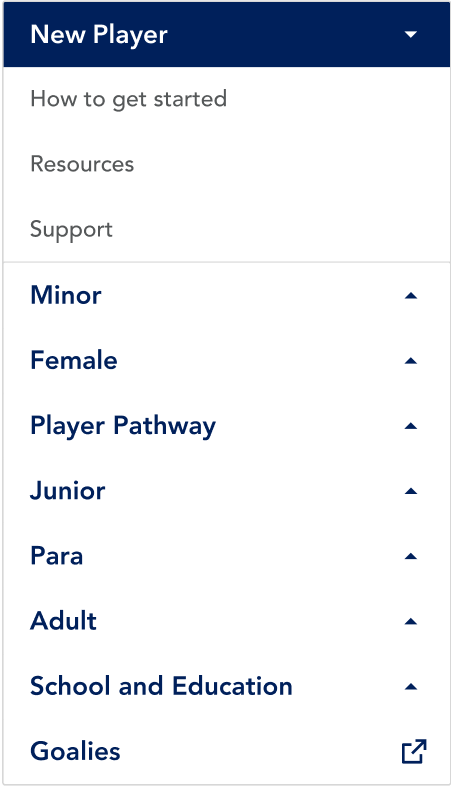
Task: Select the Minor menu item
Action: coord(66,295)
